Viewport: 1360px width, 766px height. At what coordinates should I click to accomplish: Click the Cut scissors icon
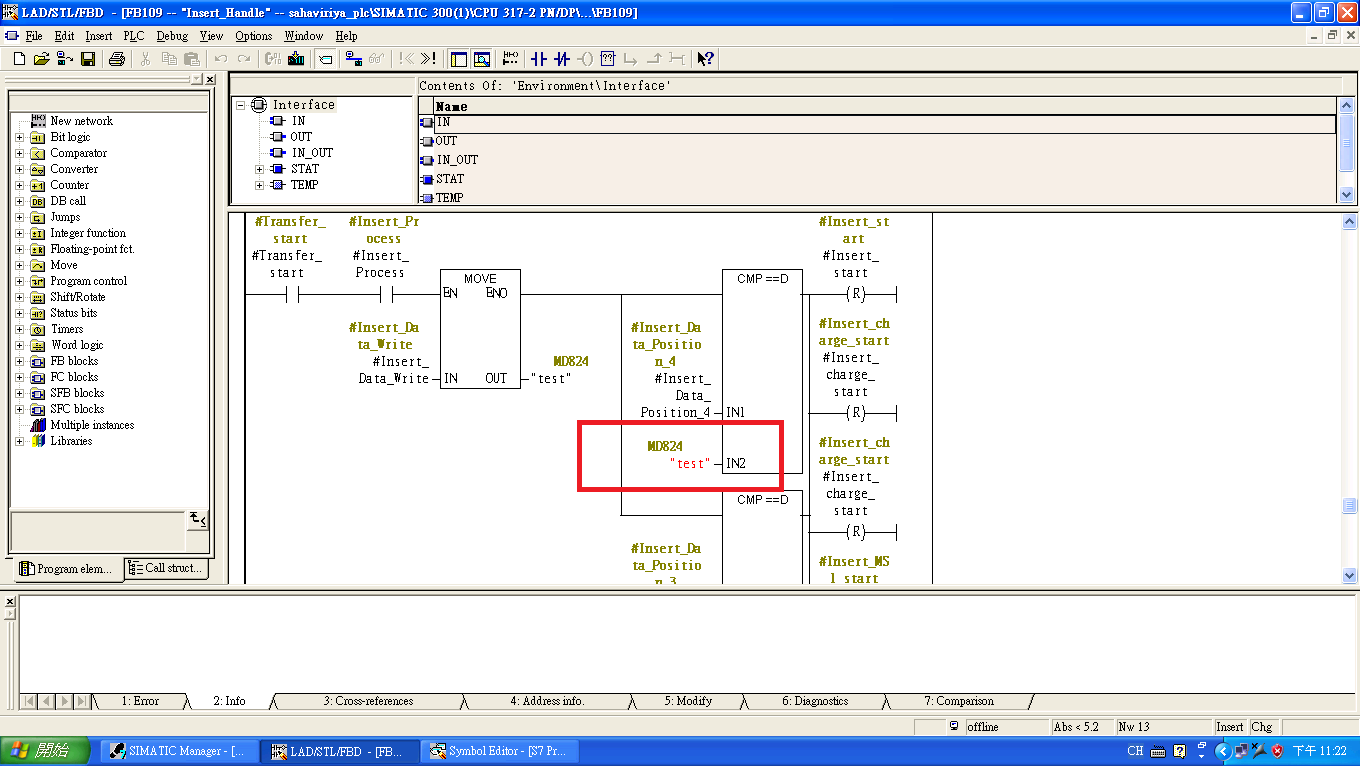145,59
